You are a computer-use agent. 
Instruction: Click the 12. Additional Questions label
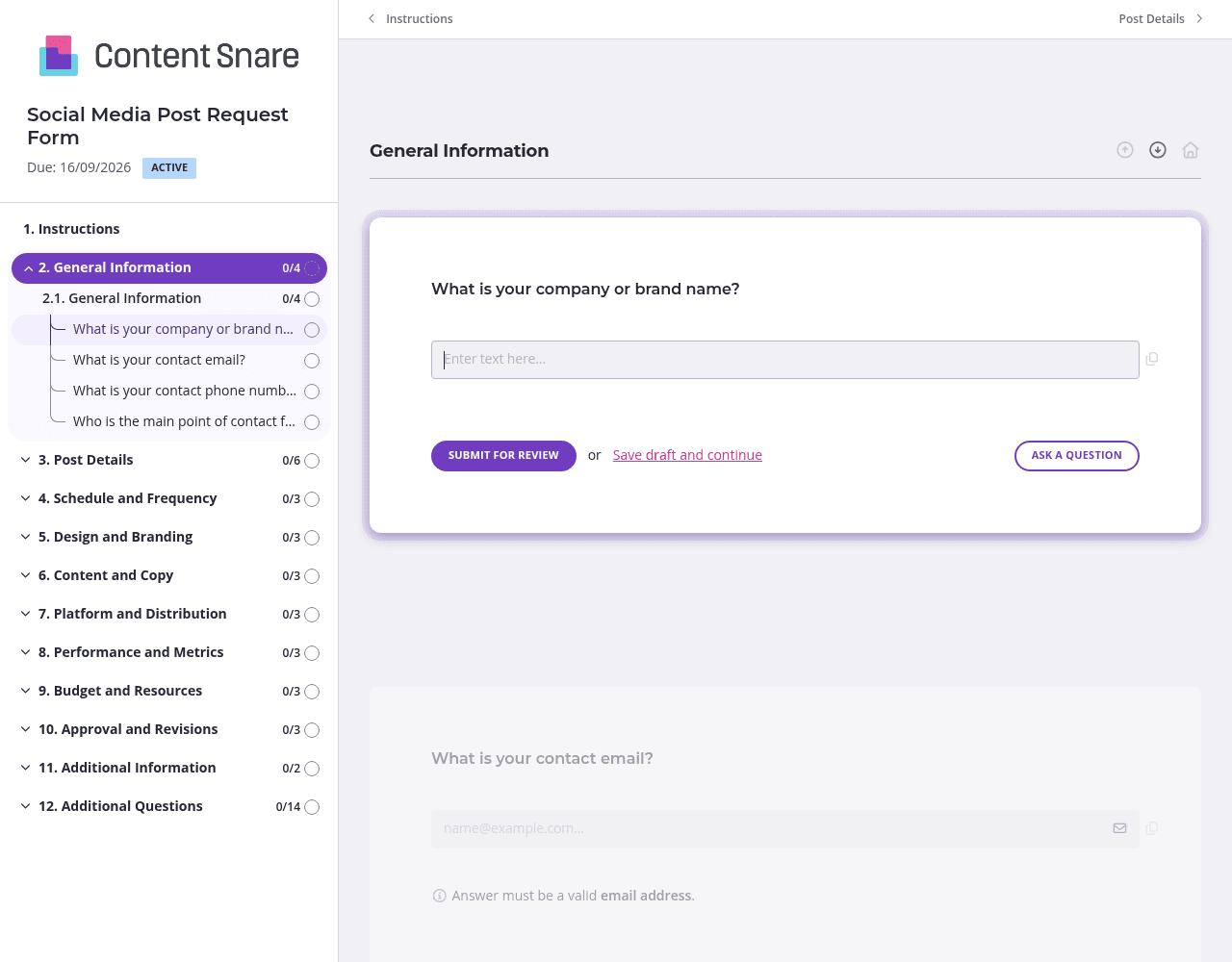point(120,806)
